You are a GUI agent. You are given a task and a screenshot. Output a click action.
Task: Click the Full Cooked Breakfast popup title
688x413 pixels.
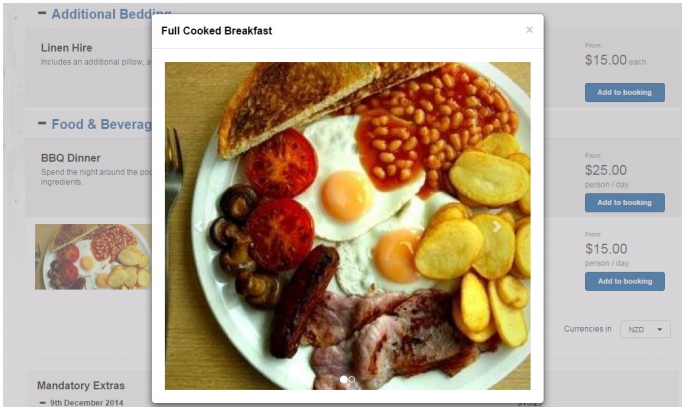pyautogui.click(x=217, y=31)
